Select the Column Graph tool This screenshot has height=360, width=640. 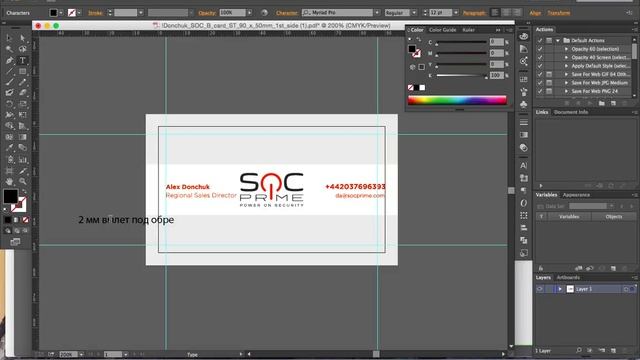pos(22,160)
